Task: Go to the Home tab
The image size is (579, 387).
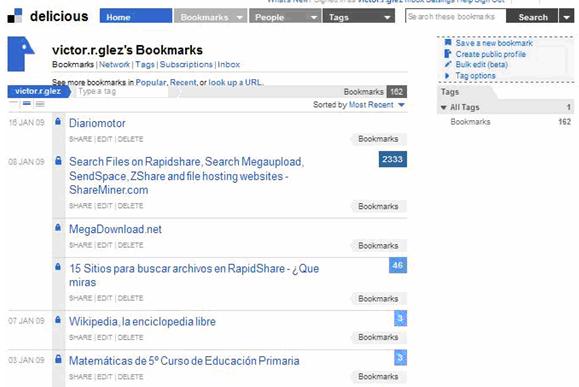Action: [x=136, y=17]
